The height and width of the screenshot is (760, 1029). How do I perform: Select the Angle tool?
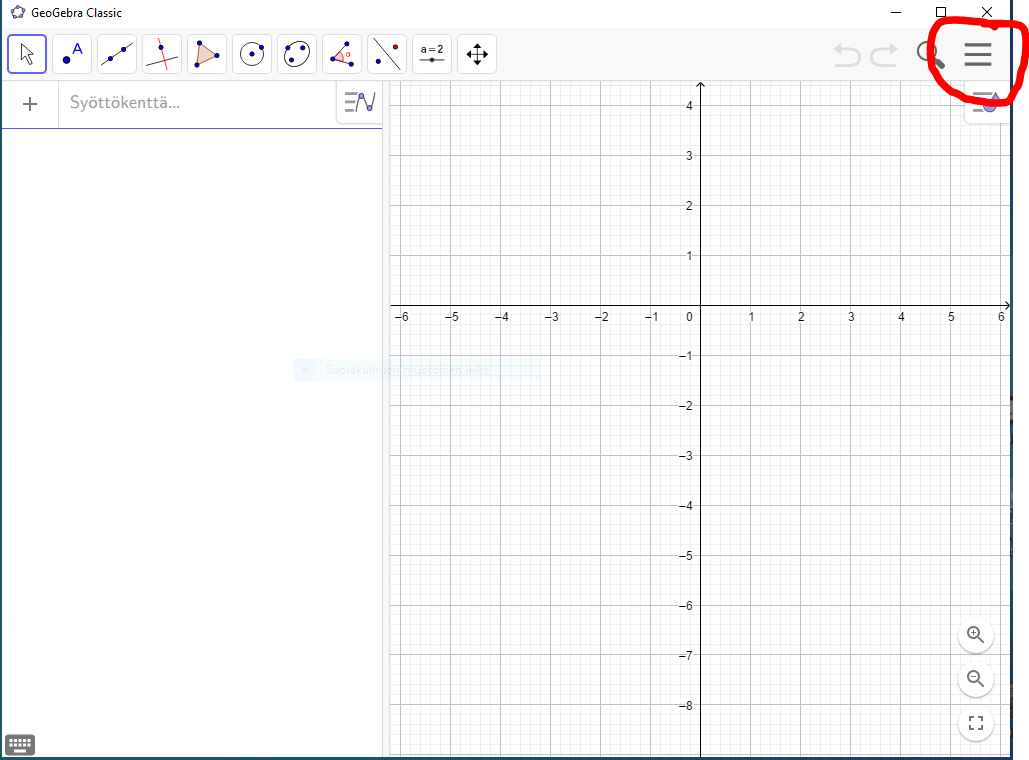[x=342, y=54]
